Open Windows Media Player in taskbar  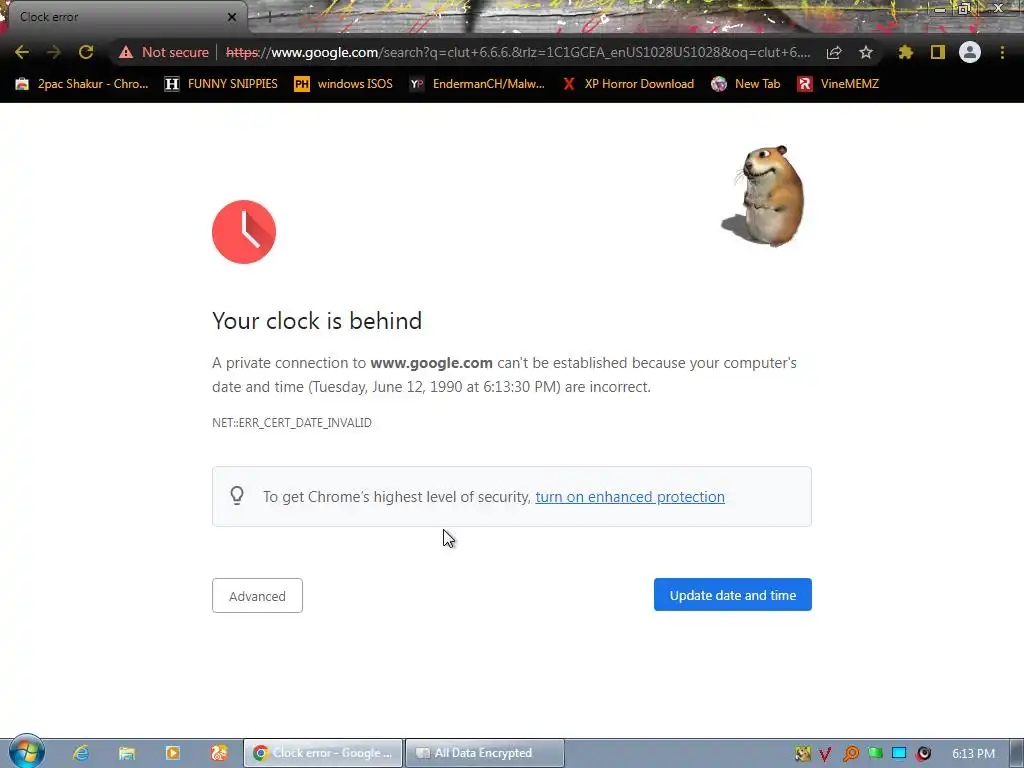click(x=173, y=753)
